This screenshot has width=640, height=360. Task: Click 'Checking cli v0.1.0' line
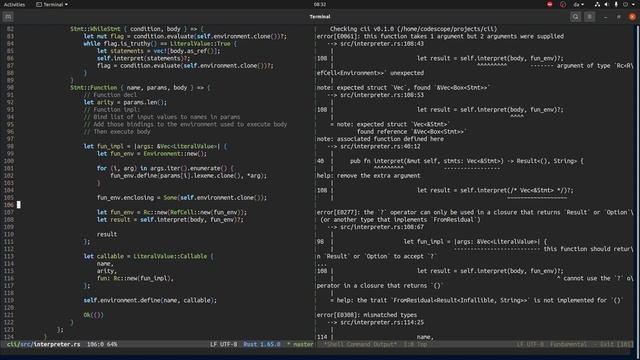413,29
